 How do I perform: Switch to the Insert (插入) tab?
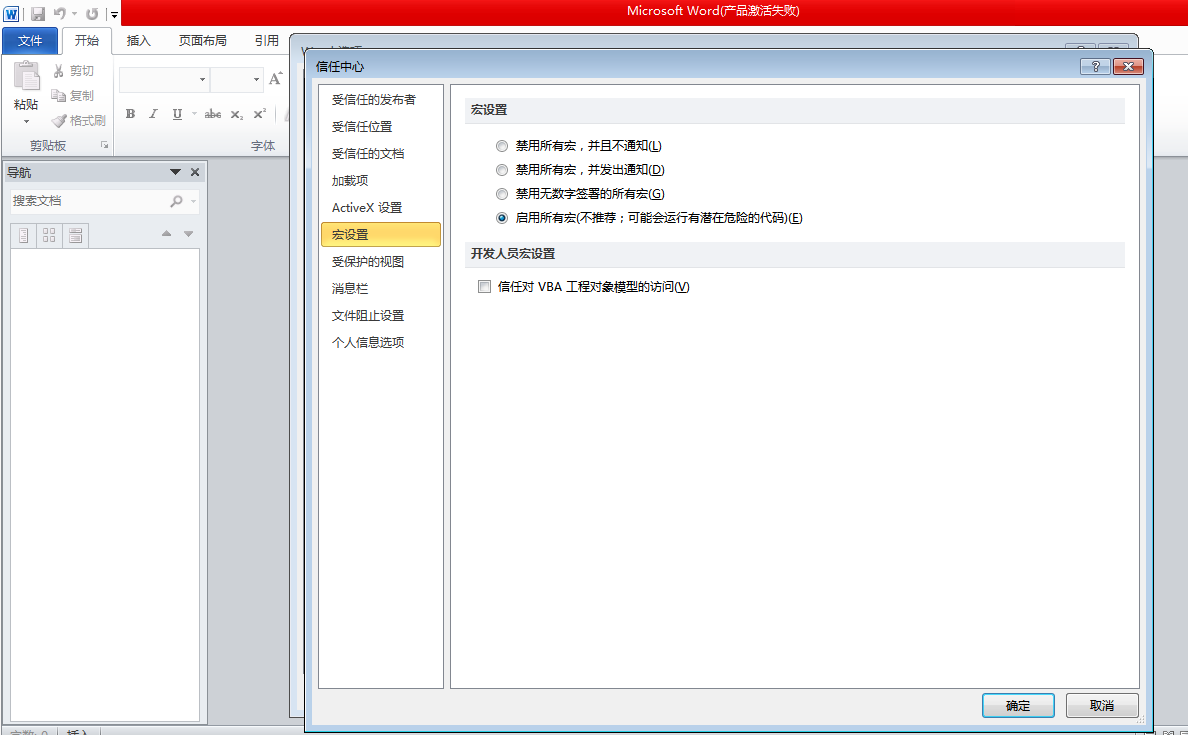(138, 40)
